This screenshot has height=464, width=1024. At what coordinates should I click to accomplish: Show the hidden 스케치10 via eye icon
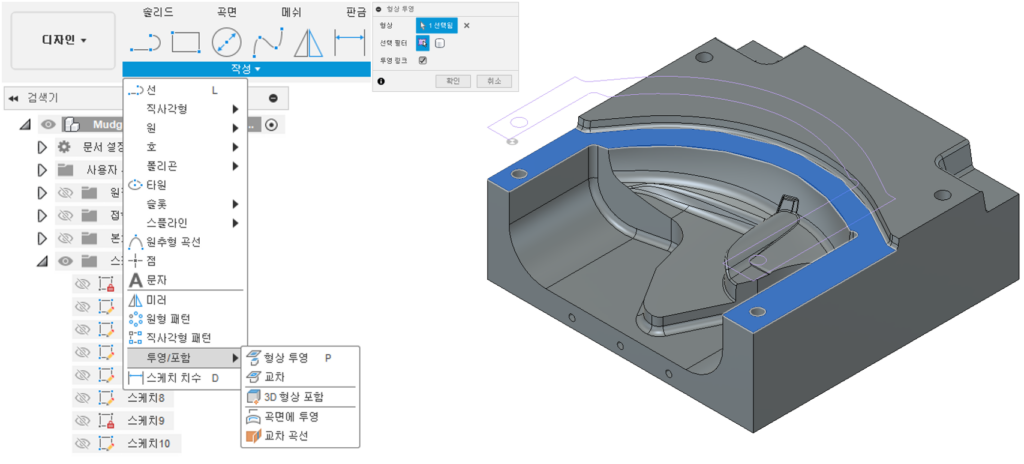82,443
